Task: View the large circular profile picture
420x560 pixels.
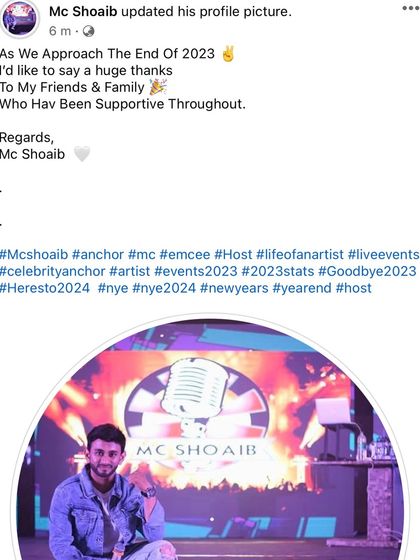Action: (x=210, y=439)
